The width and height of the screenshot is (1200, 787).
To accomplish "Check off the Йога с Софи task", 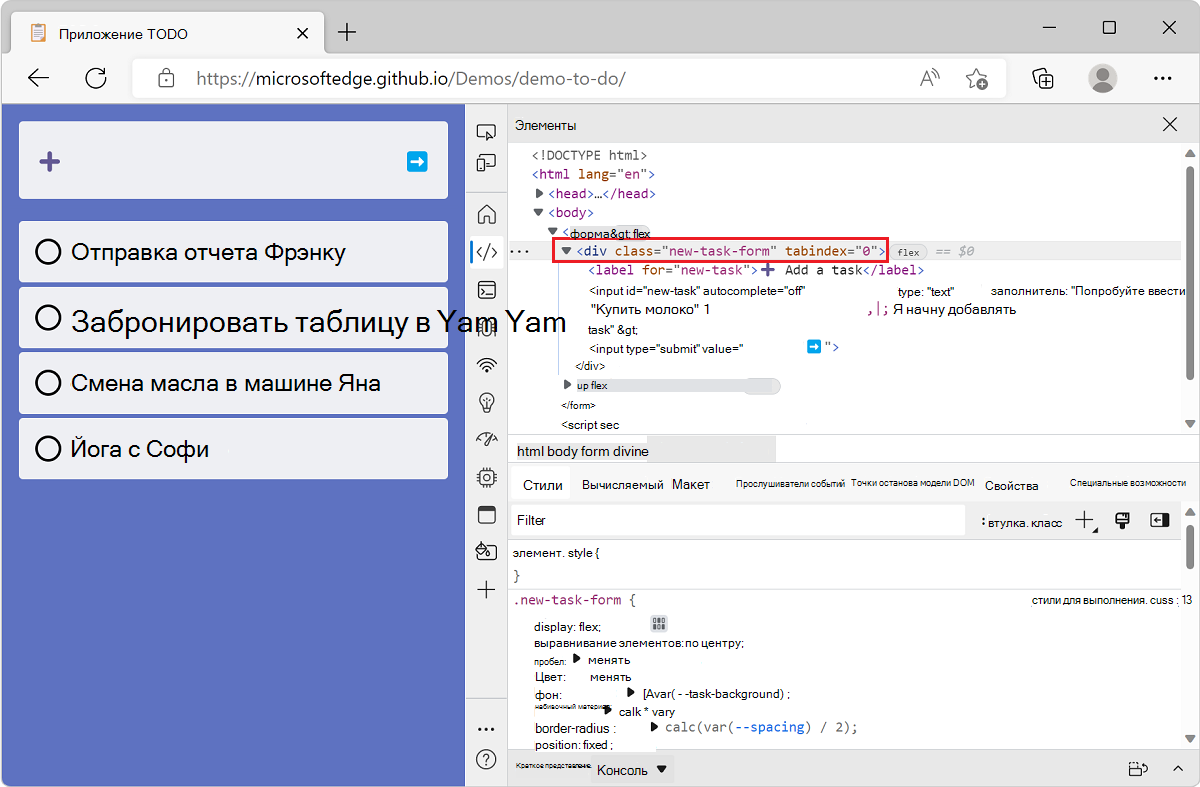I will click(48, 448).
